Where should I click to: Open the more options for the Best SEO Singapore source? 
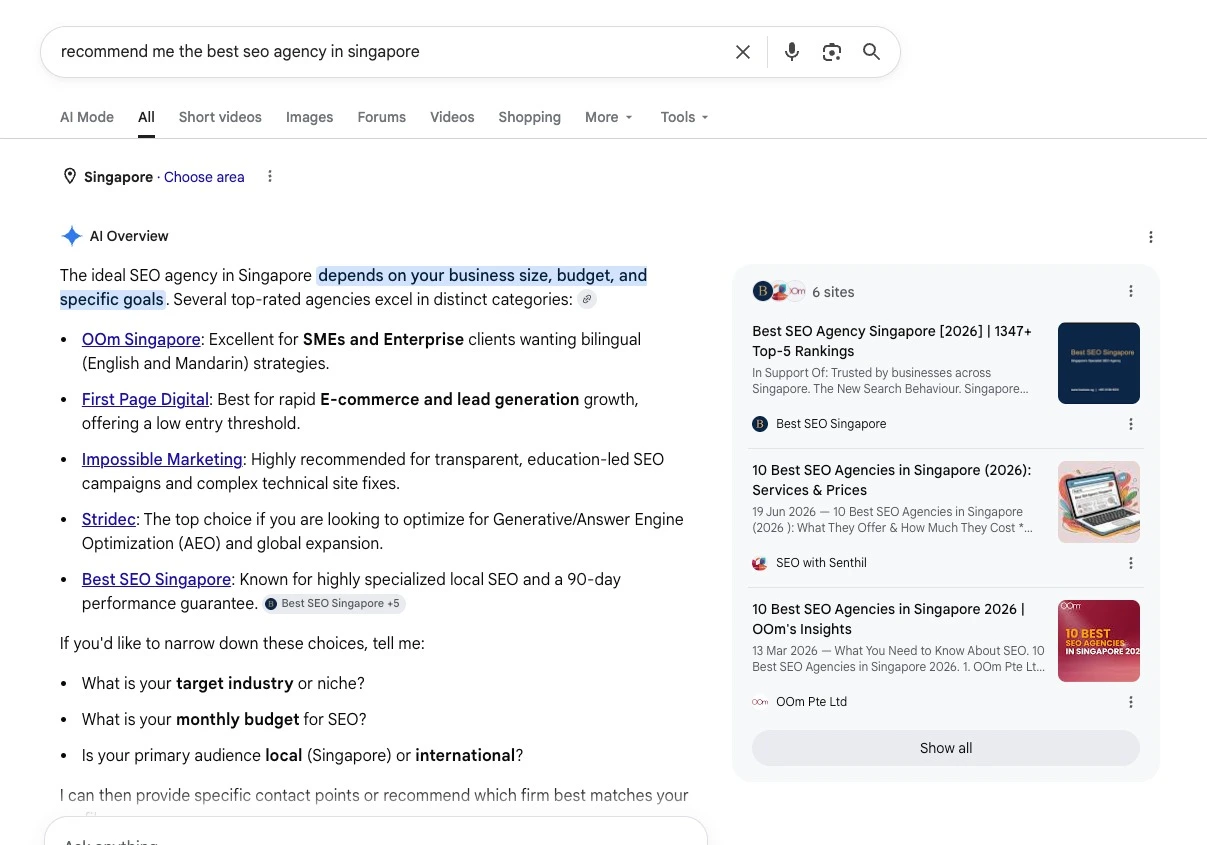point(1131,424)
